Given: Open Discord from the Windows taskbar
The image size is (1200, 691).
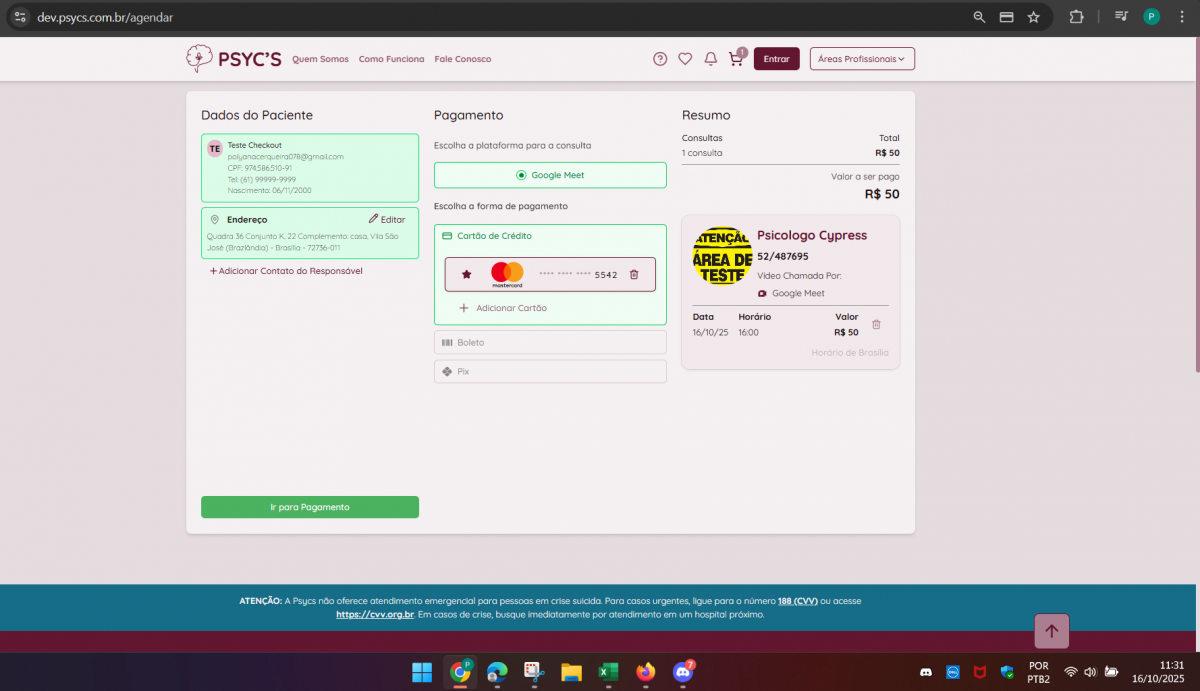Looking at the screenshot, I should pyautogui.click(x=684, y=672).
